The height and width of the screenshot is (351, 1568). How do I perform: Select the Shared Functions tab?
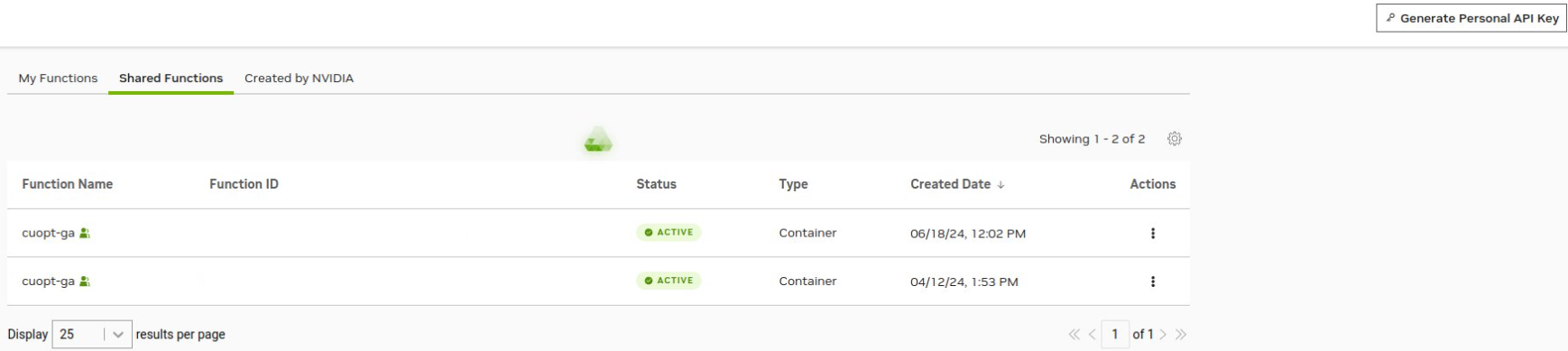point(171,79)
